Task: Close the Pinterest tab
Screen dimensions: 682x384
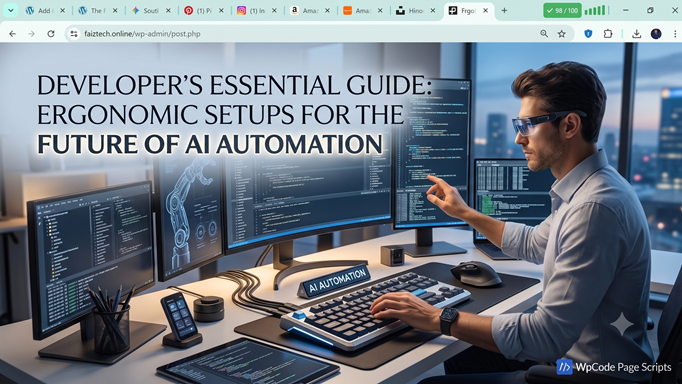Action: point(221,10)
